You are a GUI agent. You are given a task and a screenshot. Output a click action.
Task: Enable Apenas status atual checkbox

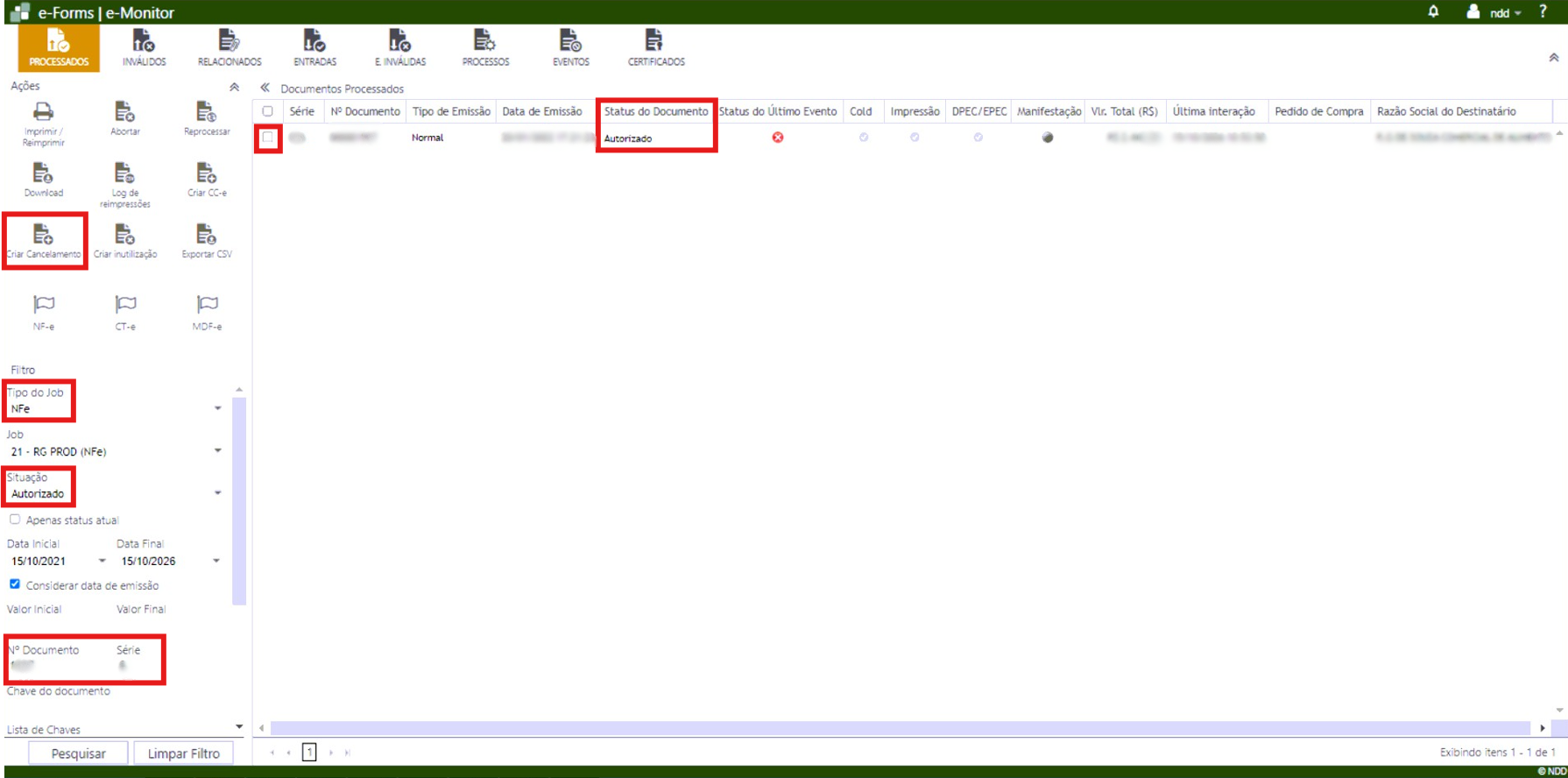click(15, 520)
